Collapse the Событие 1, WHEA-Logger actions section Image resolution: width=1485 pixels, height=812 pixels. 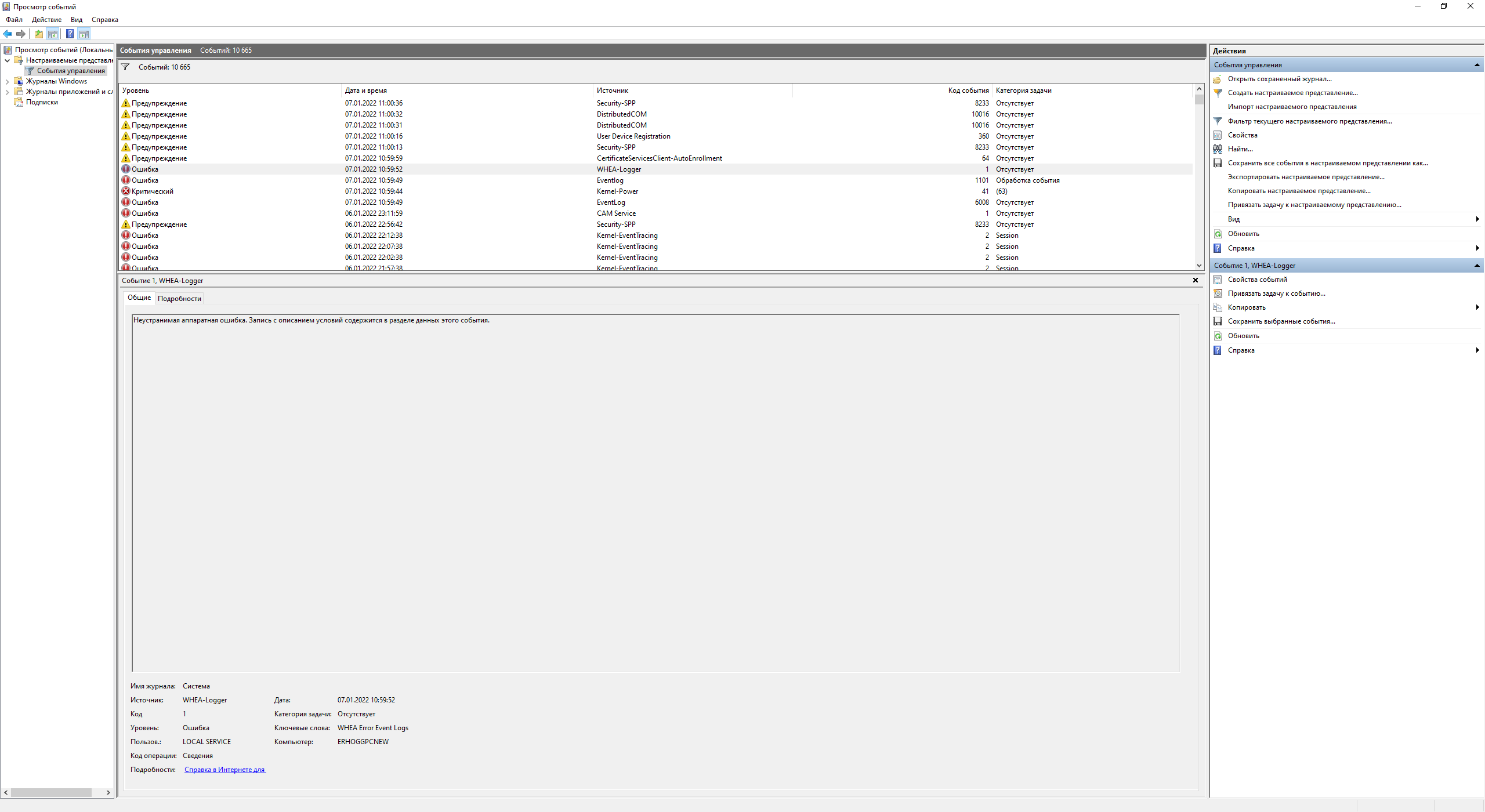point(1477,266)
